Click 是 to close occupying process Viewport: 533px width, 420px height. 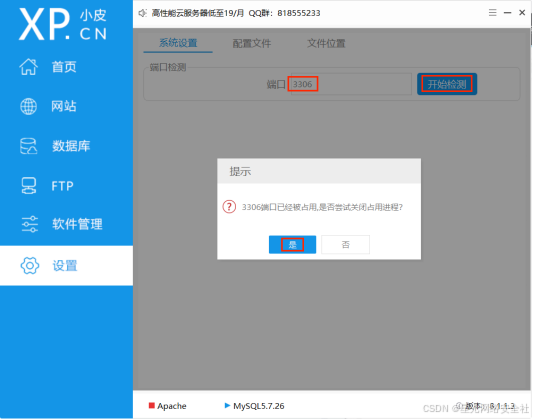coord(292,245)
